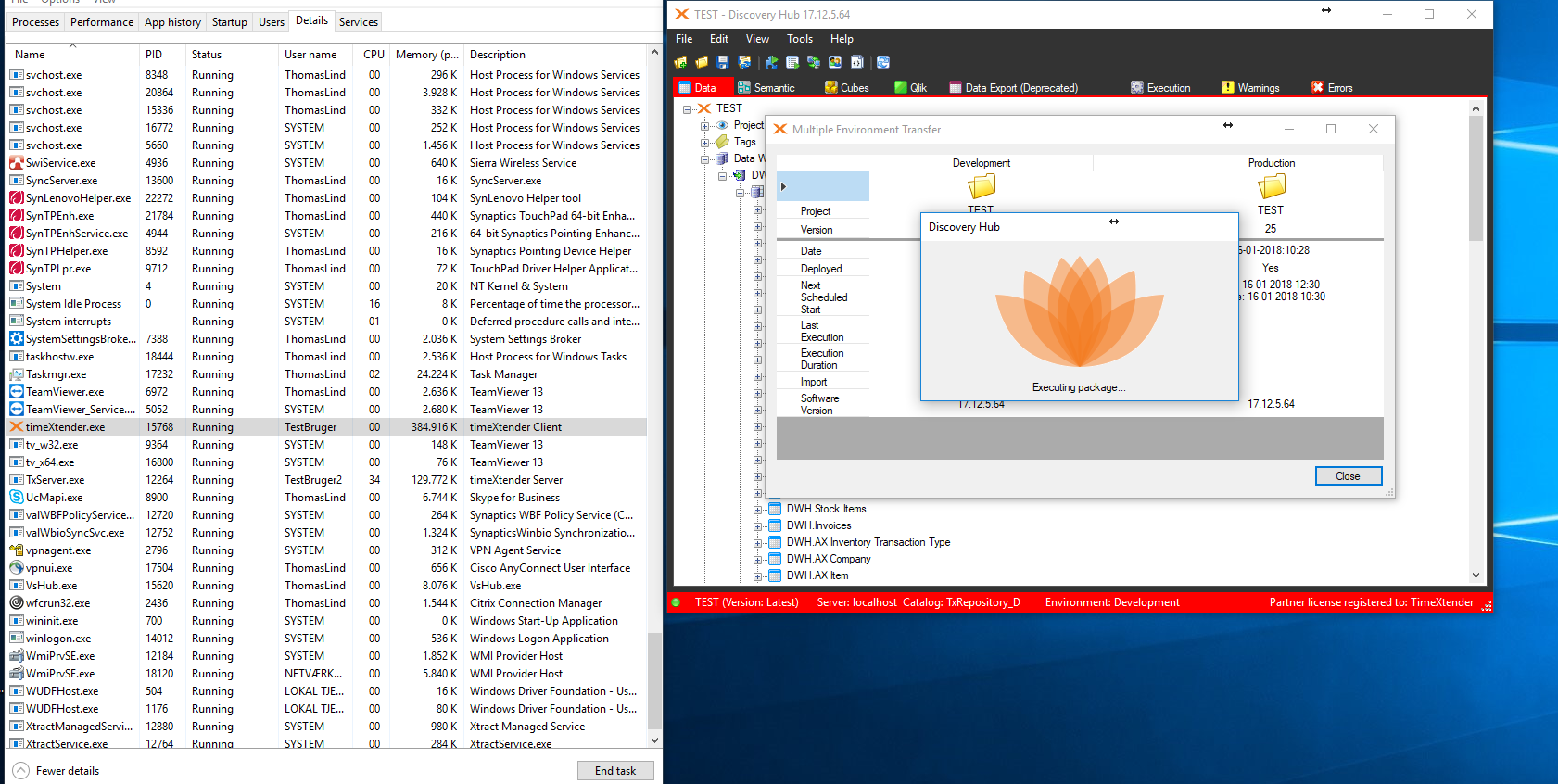1558x784 pixels.
Task: Click the UcMapi.exe Skype icon
Action: [16, 498]
